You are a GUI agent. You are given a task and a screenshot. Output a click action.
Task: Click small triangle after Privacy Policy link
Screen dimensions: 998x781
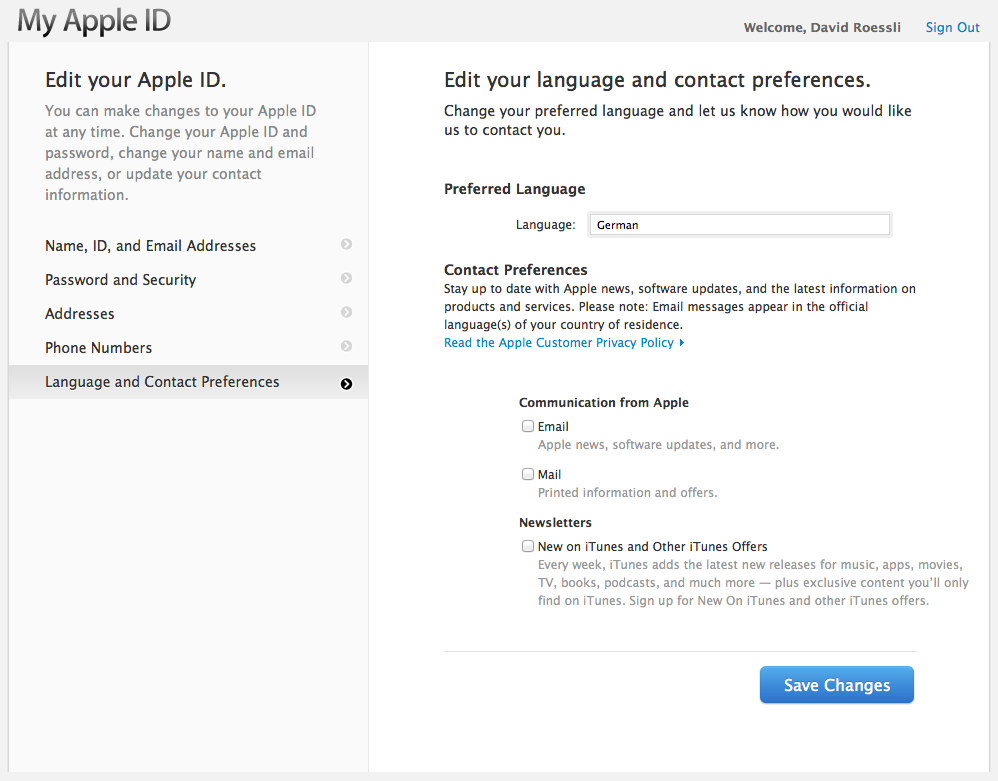tap(682, 342)
